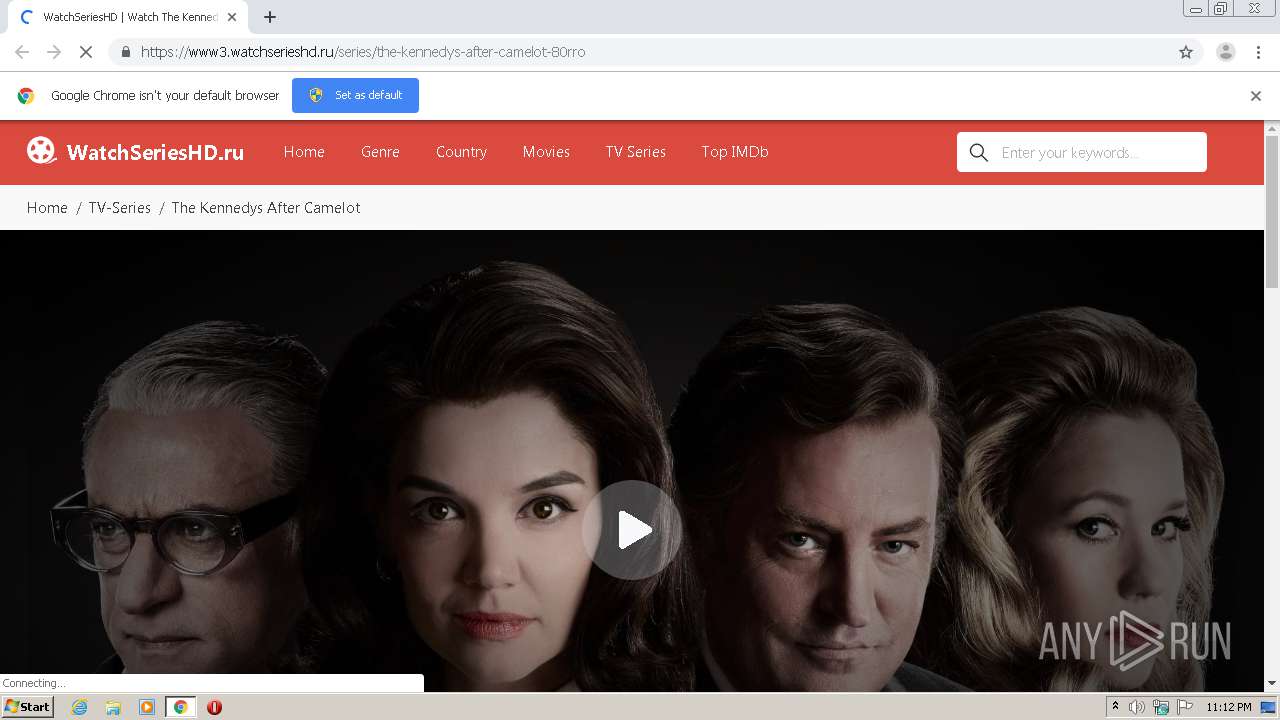Launch Internet Explorer from taskbar
1280x720 pixels.
[79, 707]
